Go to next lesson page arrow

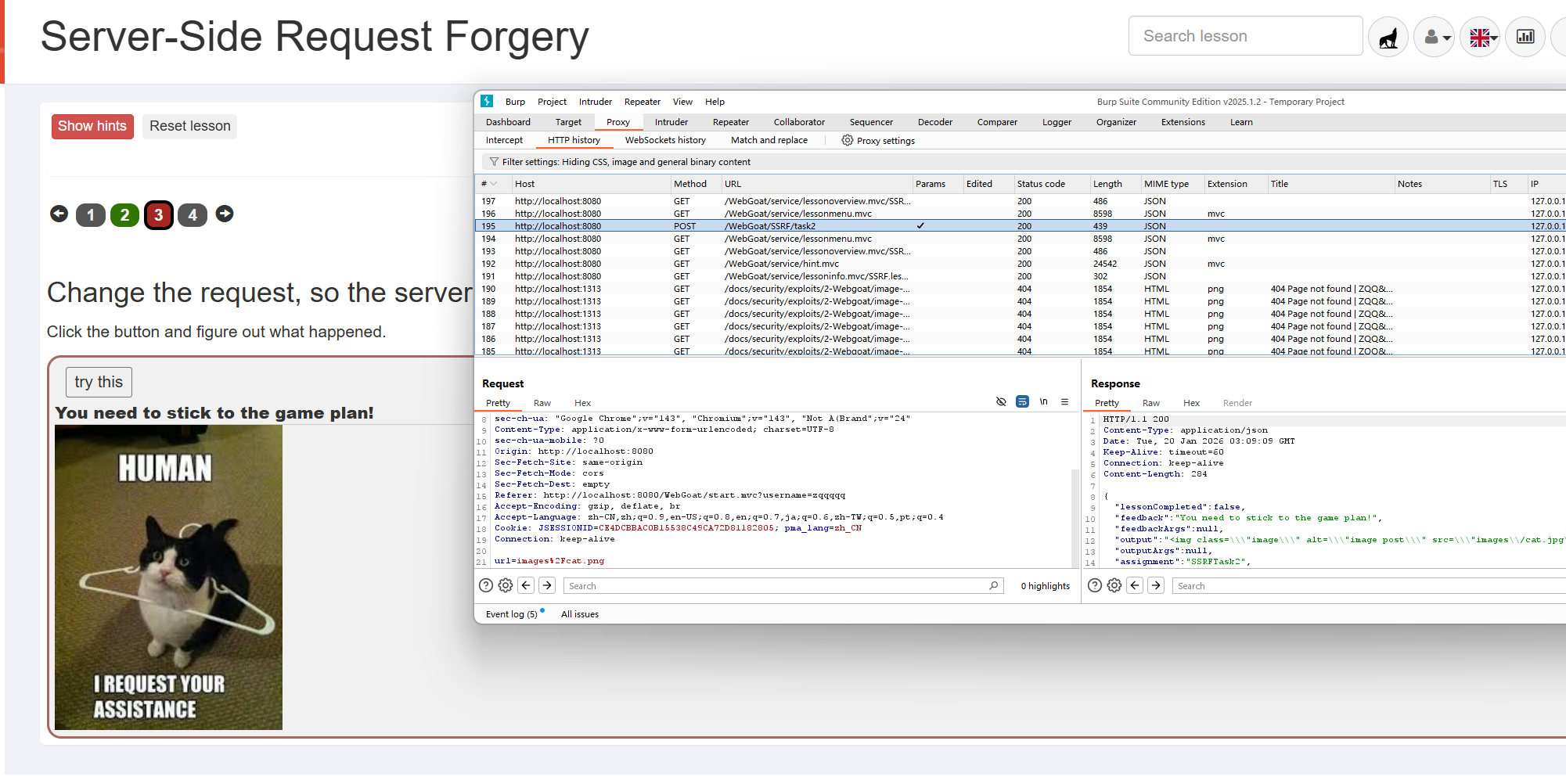tap(225, 214)
